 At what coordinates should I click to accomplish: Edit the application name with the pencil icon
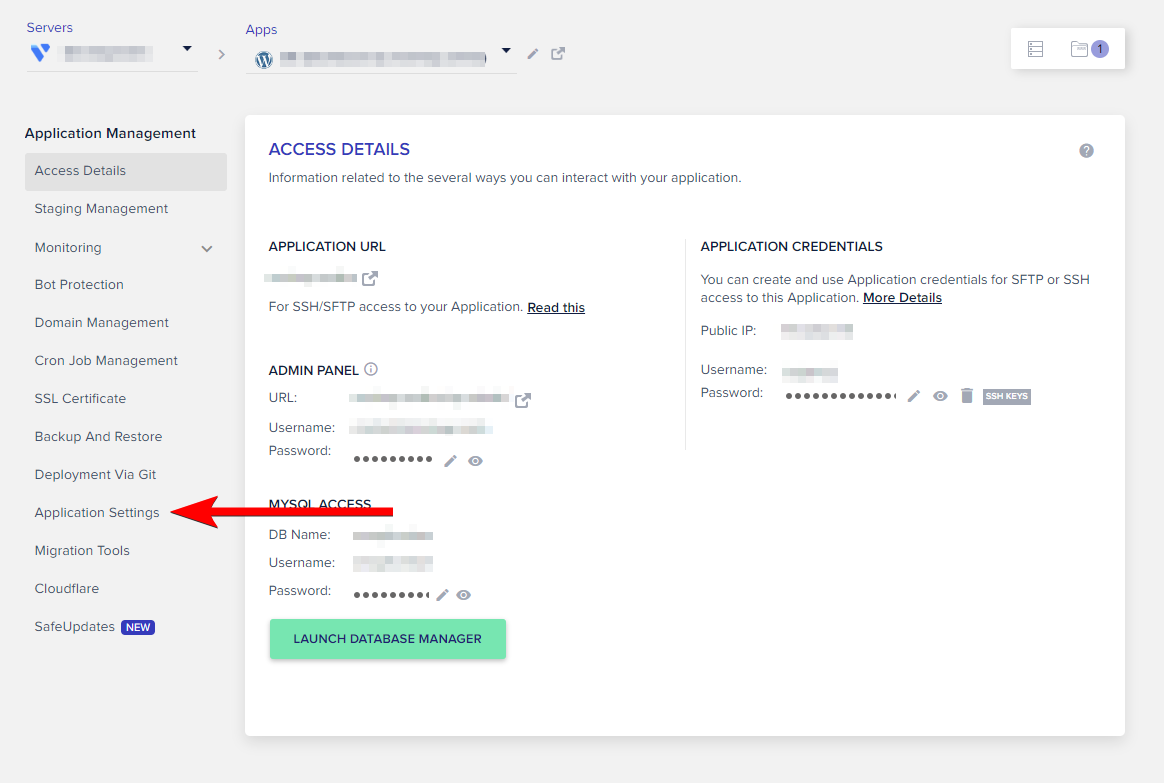(x=532, y=54)
